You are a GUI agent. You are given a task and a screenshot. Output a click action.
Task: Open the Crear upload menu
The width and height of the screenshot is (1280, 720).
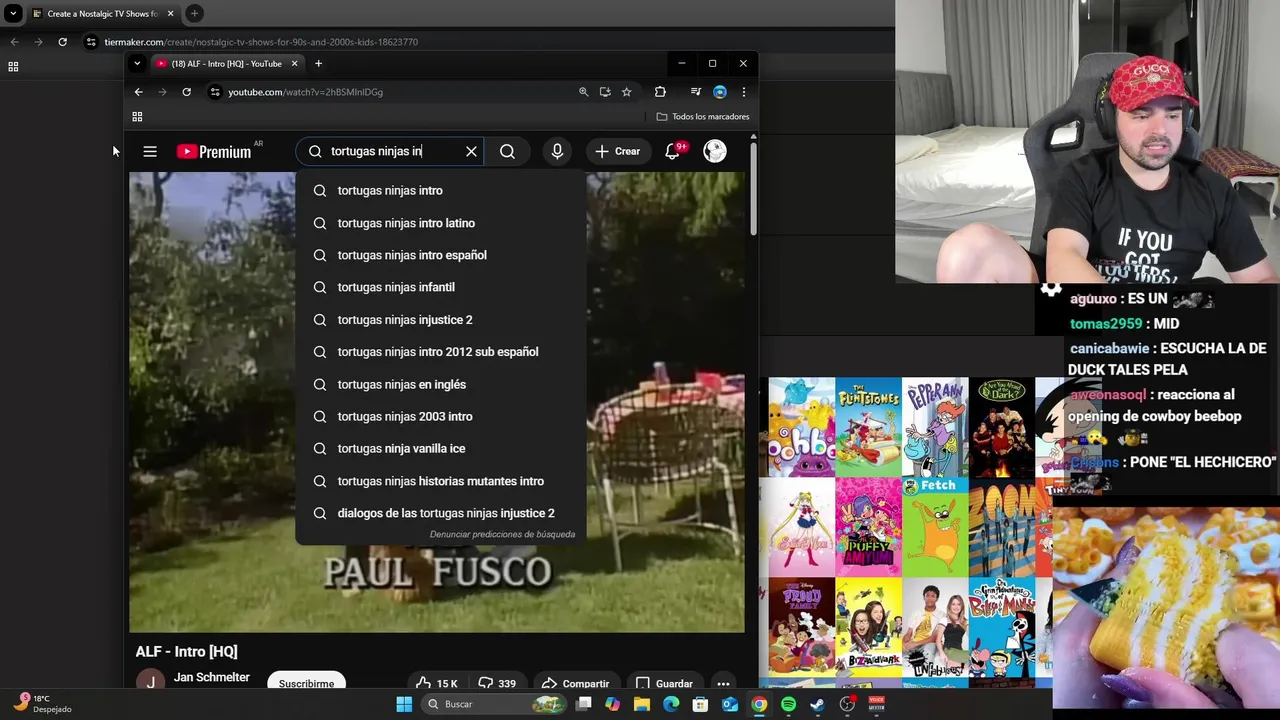(617, 152)
